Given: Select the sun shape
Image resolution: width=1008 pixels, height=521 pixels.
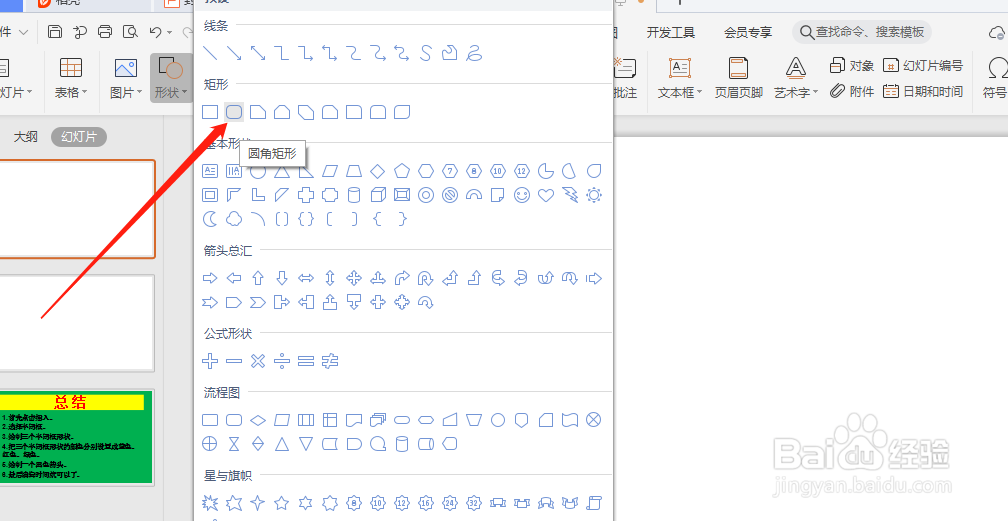Looking at the screenshot, I should (594, 195).
